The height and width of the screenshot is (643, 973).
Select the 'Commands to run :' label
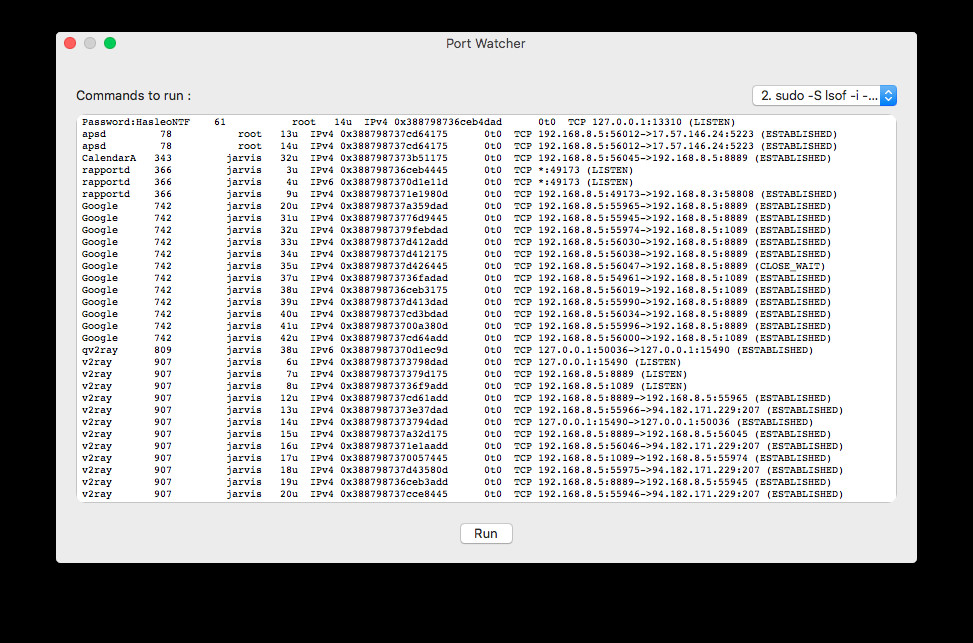[133, 96]
